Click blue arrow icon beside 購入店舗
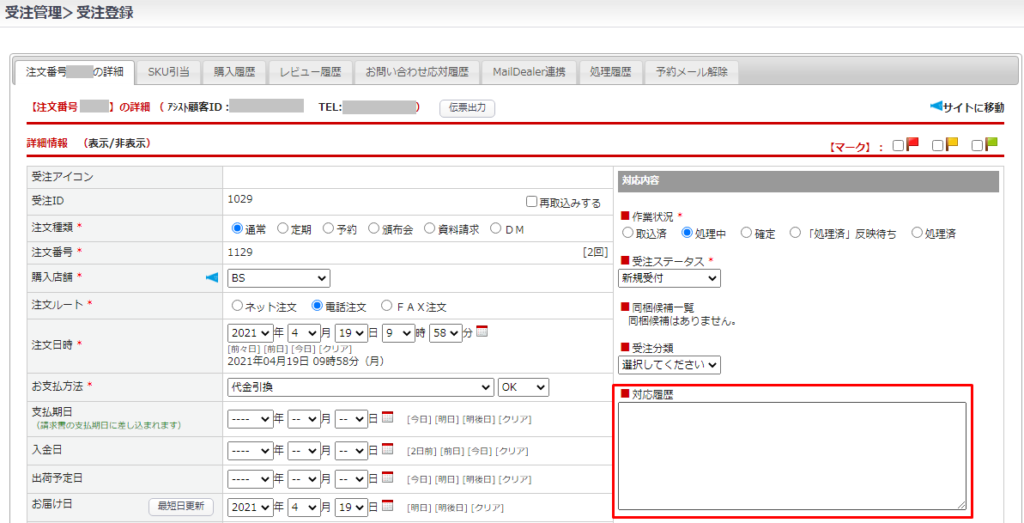Viewport: 1024px width, 523px height. pos(211,277)
